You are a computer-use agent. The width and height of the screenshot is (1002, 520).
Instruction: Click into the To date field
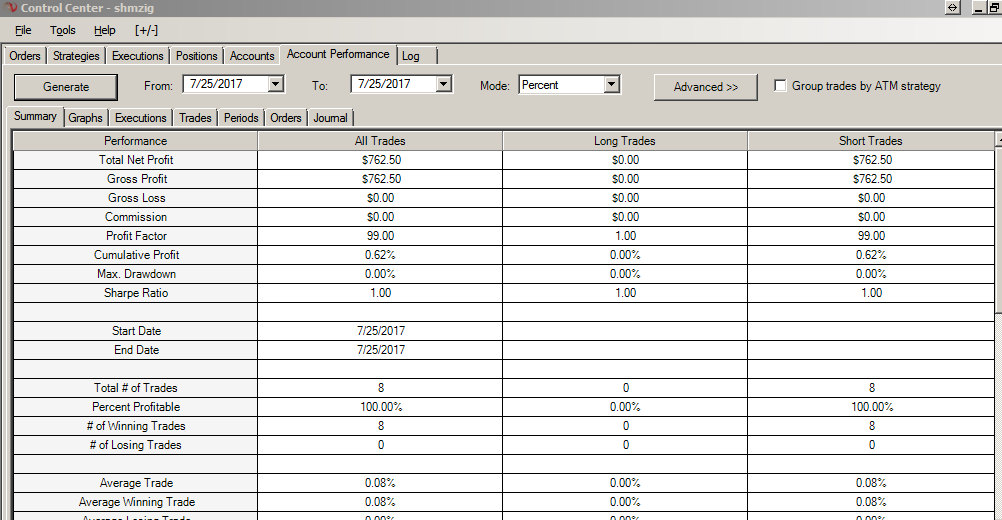pyautogui.click(x=394, y=84)
